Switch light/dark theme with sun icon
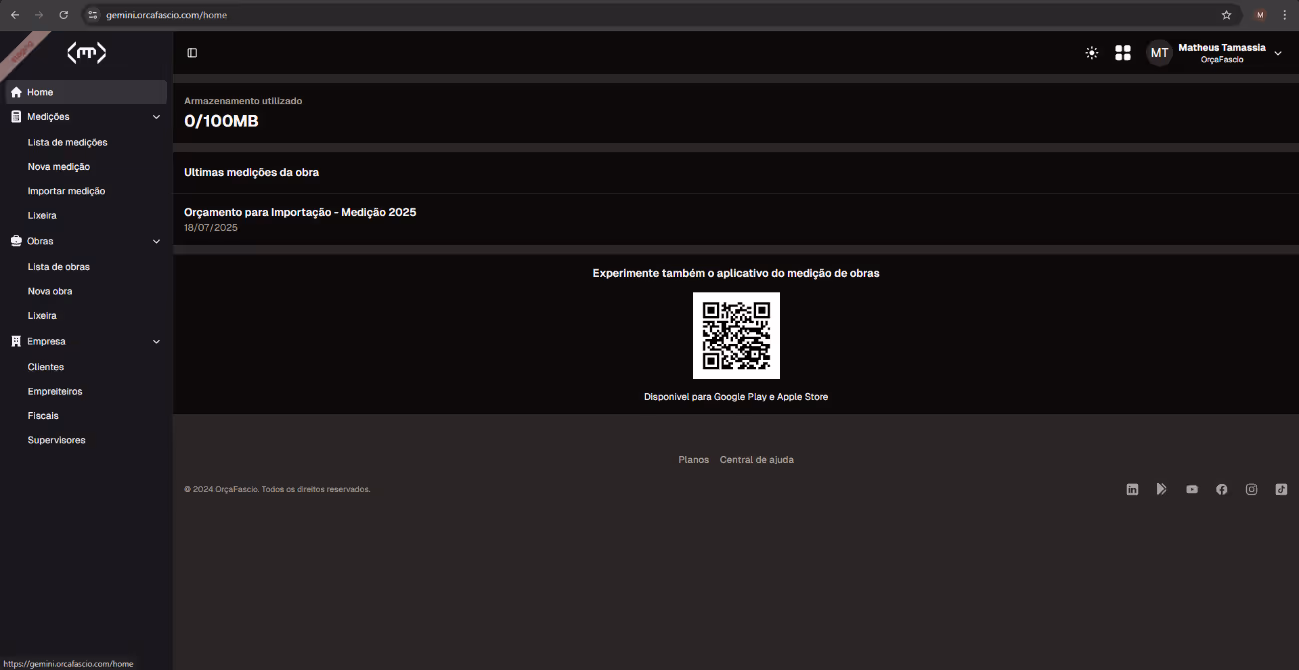This screenshot has width=1299, height=670. point(1092,53)
